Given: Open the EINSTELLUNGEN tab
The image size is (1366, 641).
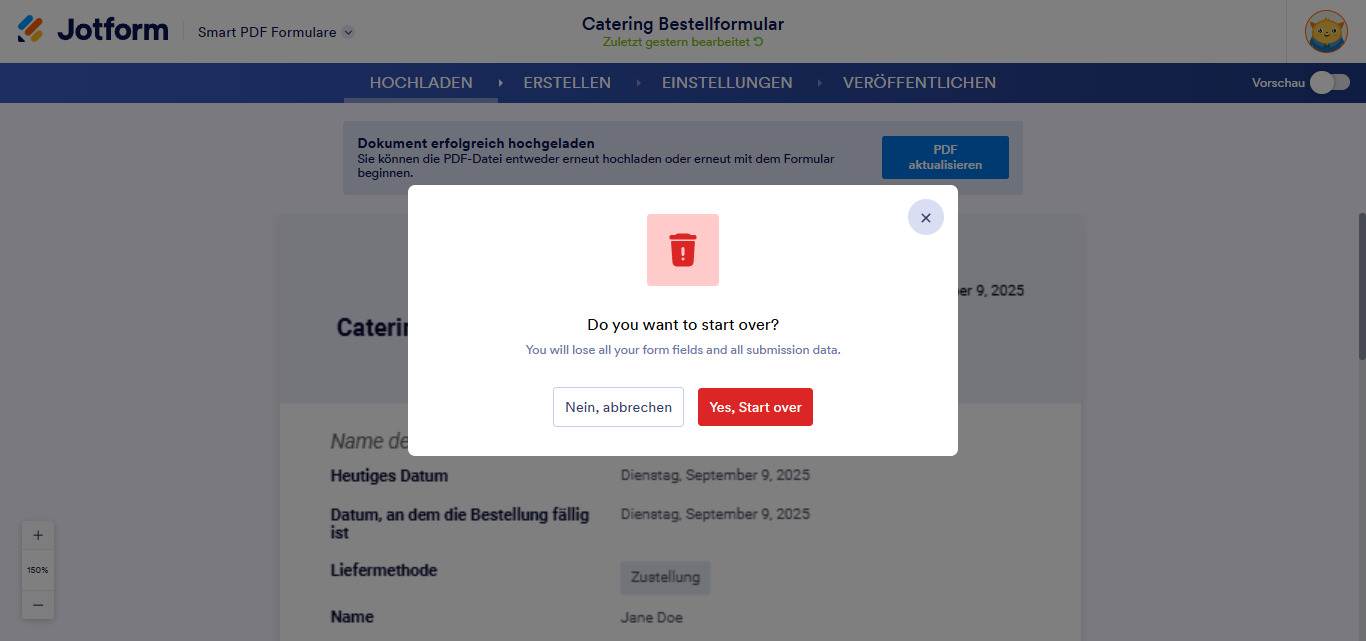Looking at the screenshot, I should click(727, 83).
